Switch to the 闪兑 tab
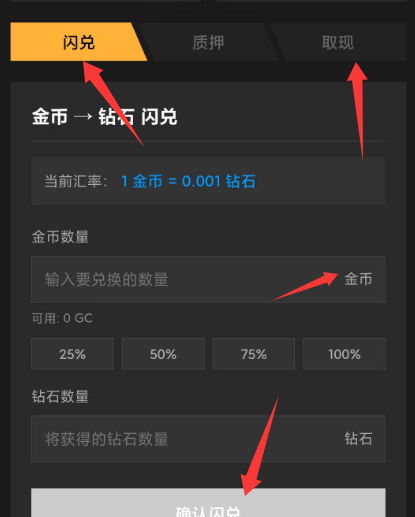415x517 pixels. pos(79,42)
